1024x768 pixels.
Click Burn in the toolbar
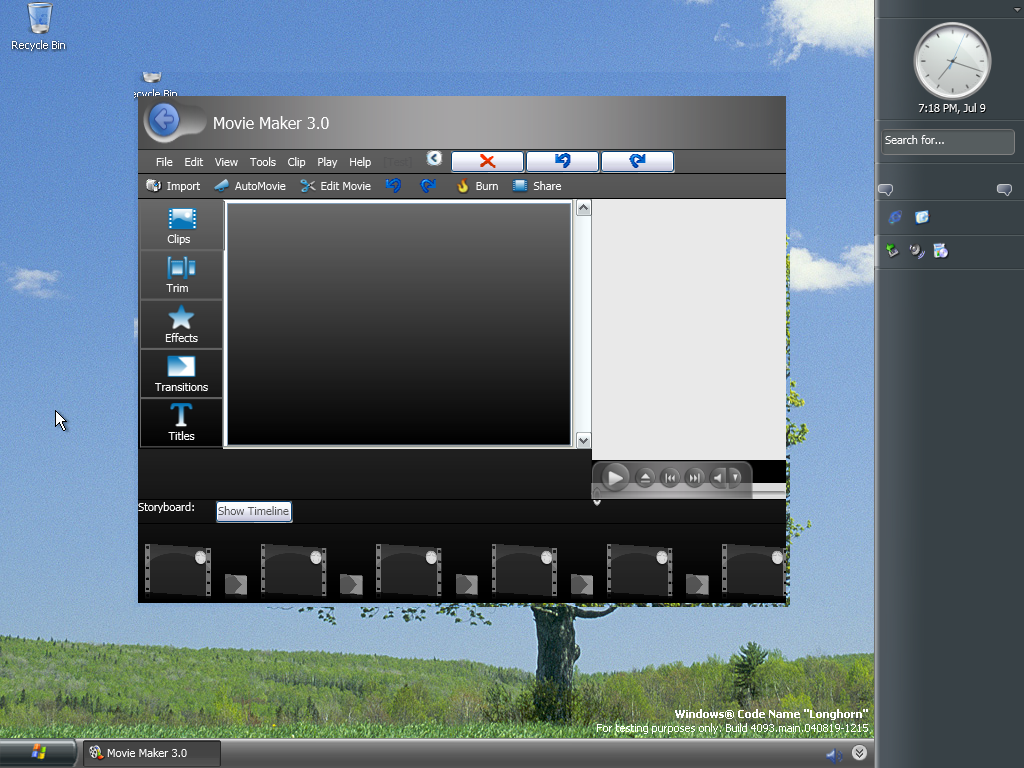click(477, 186)
